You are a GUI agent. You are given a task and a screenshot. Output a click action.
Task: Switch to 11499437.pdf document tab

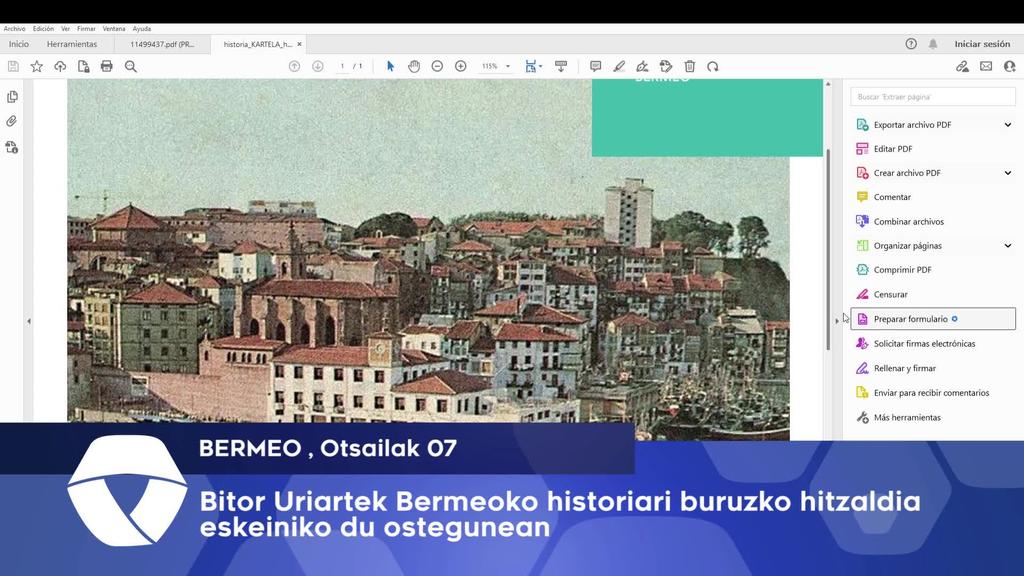click(162, 44)
